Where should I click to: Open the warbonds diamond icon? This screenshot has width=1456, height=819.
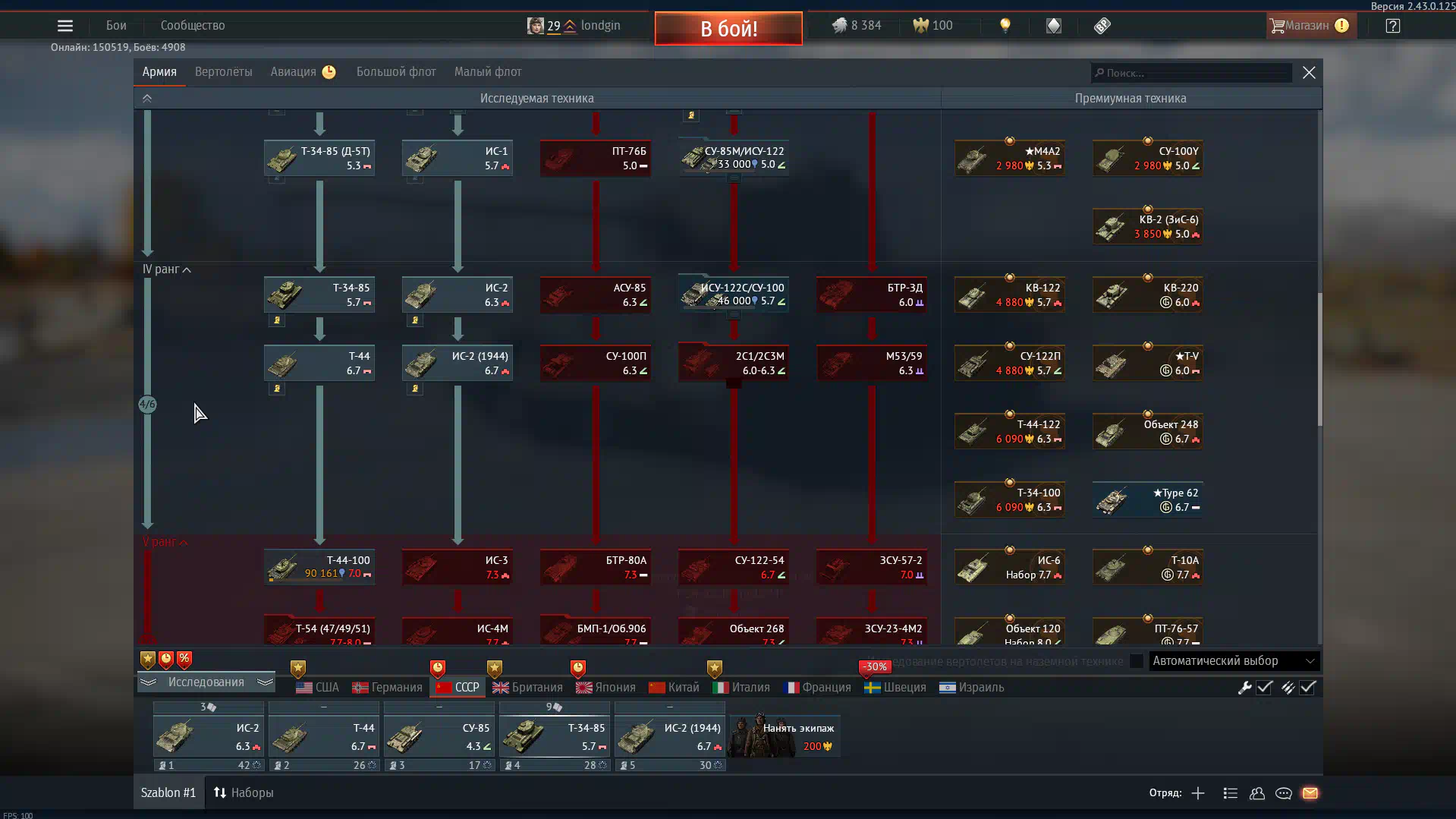pyautogui.click(x=1054, y=26)
